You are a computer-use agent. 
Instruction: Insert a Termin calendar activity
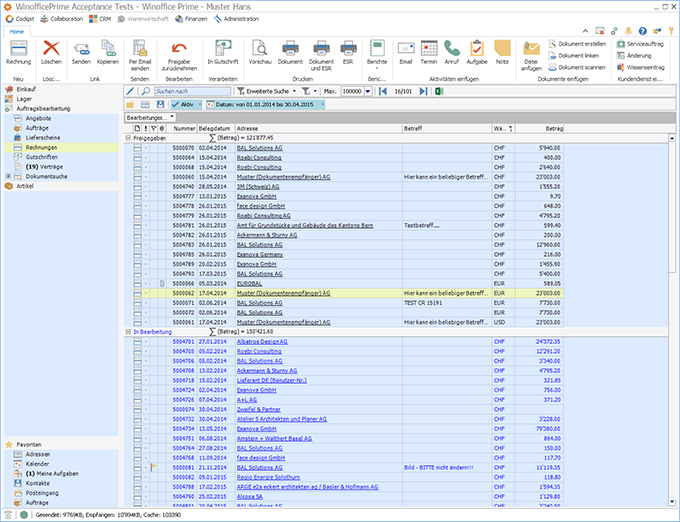(429, 52)
